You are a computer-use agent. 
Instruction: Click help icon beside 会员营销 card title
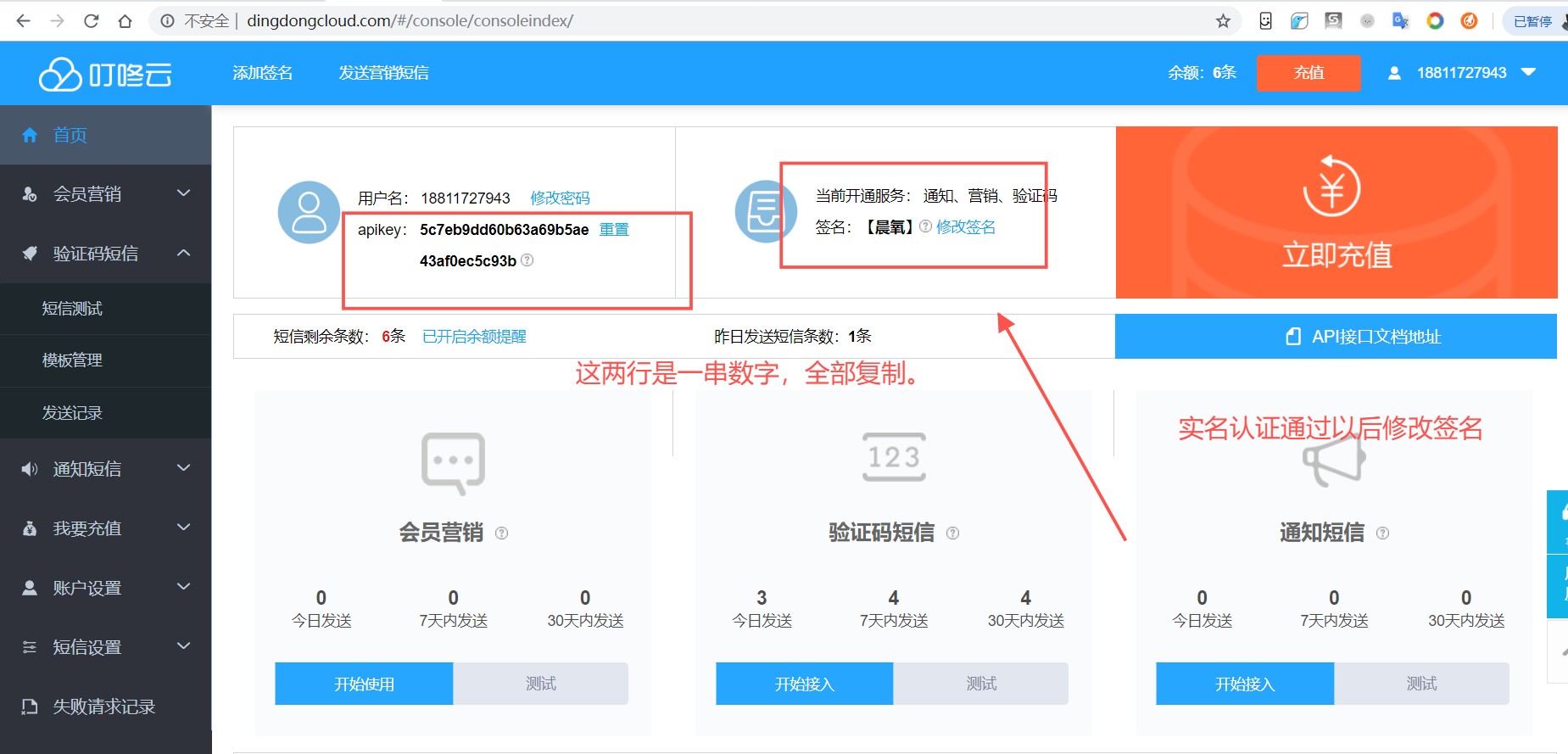click(x=501, y=533)
